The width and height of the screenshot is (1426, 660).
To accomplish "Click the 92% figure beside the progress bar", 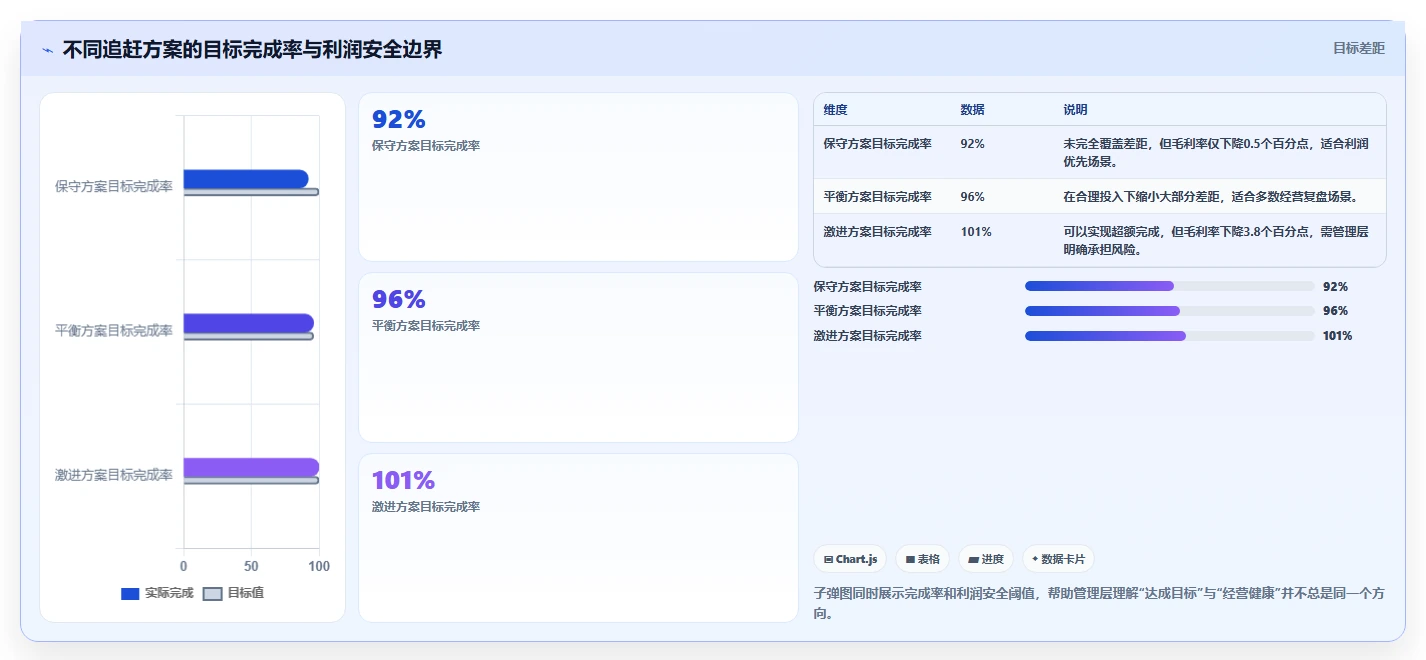I will [x=1335, y=287].
